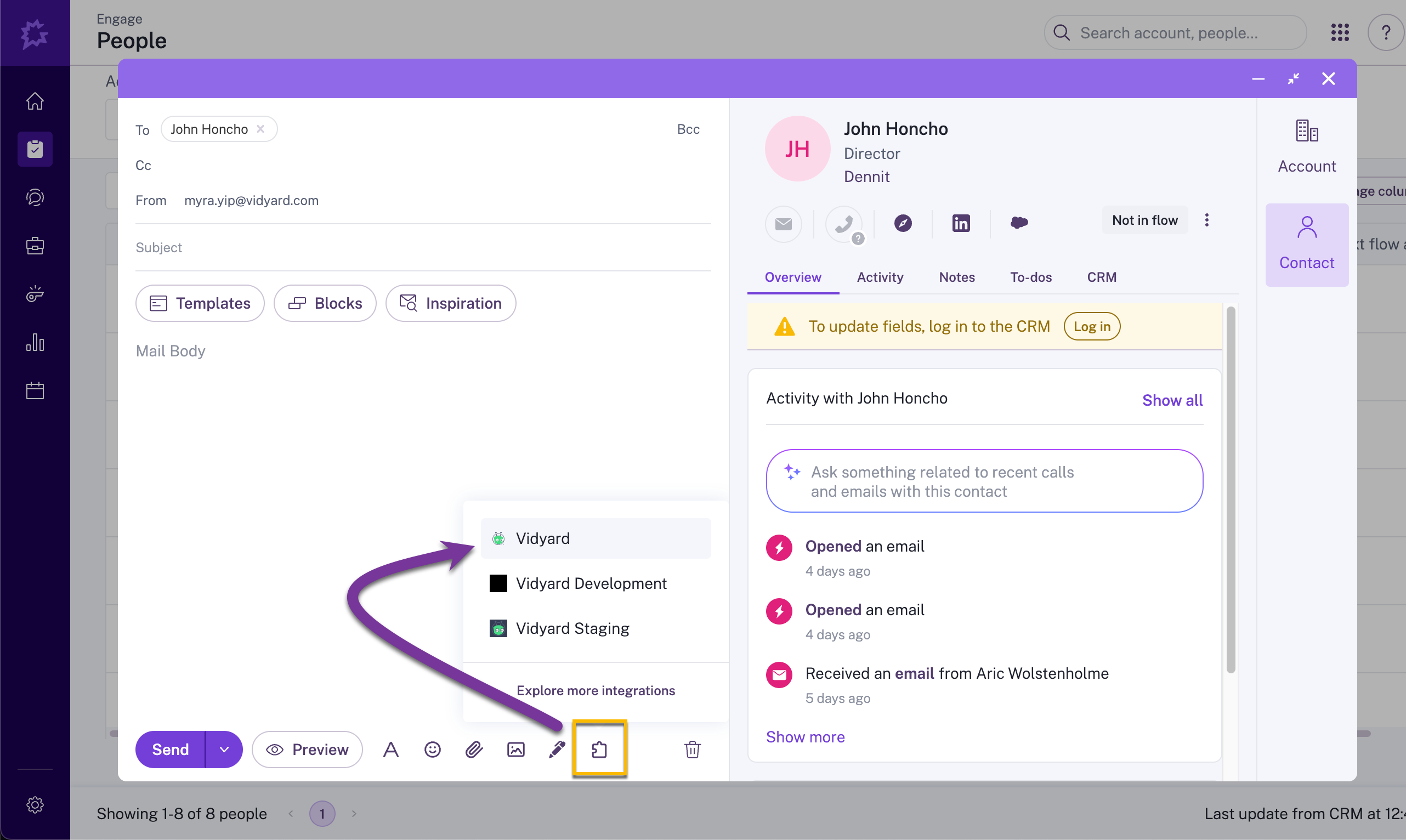Click previous page arrow in pagination
The width and height of the screenshot is (1406, 840).
[x=291, y=813]
